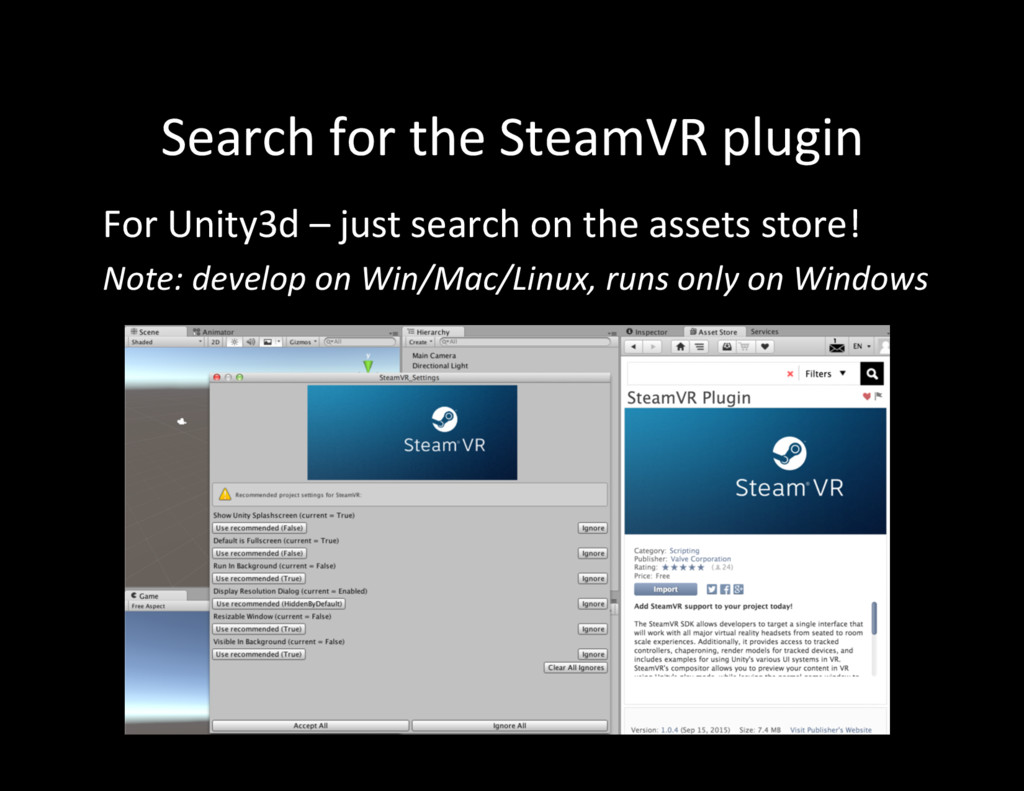The width and height of the screenshot is (1024, 791).
Task: Toggle Scene view effects image icon
Action: [x=267, y=342]
